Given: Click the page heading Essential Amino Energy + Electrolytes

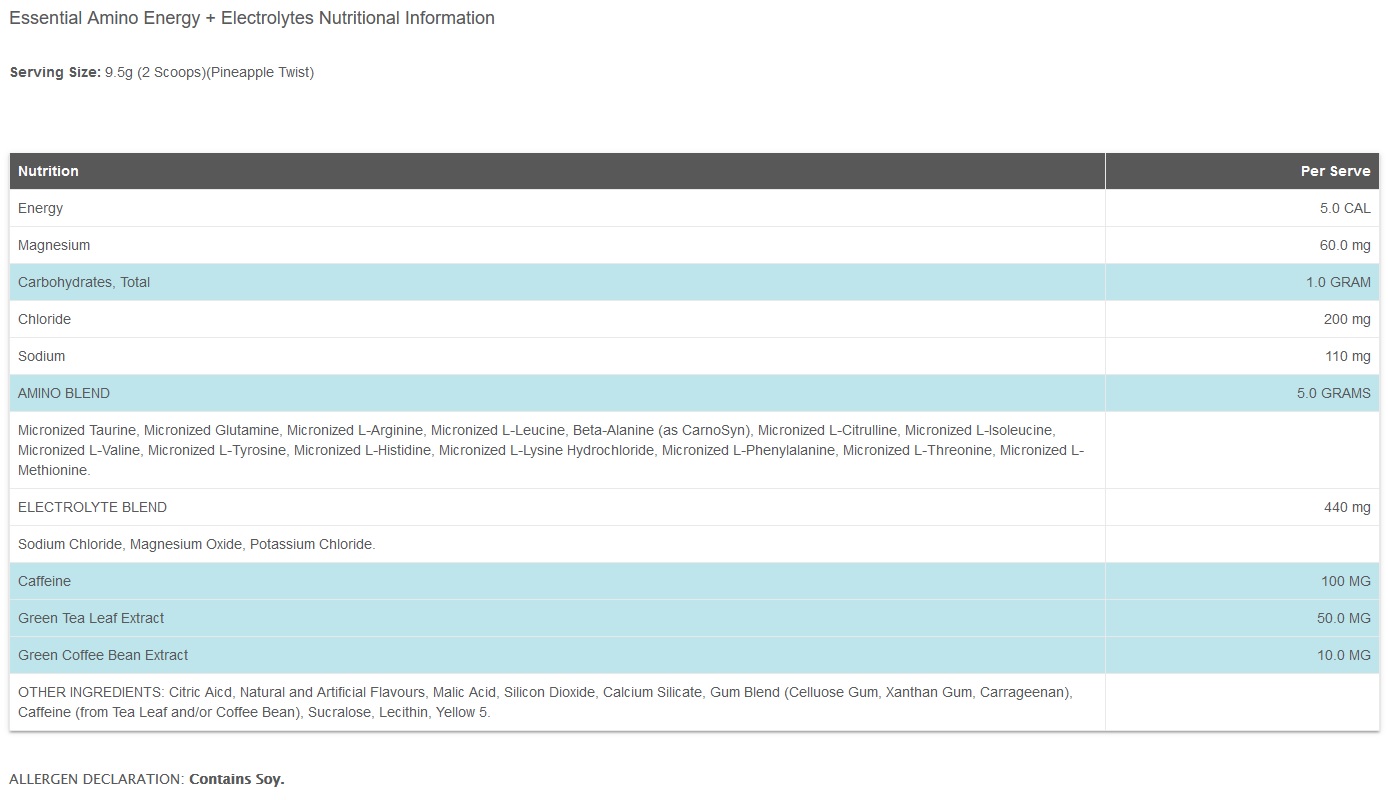Looking at the screenshot, I should point(252,18).
